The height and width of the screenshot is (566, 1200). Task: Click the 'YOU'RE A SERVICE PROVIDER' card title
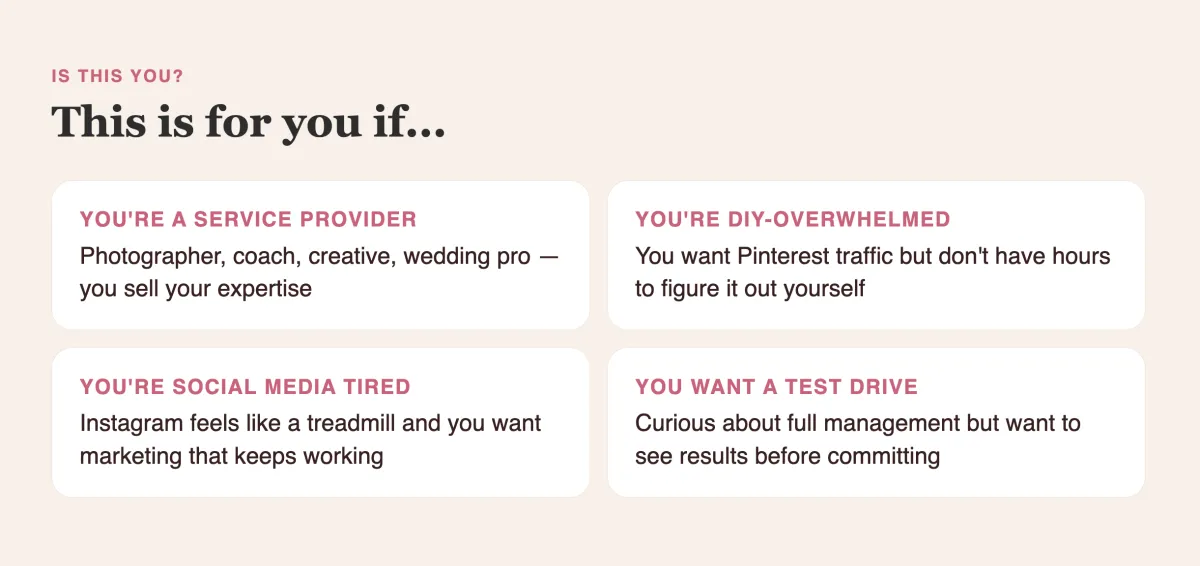[x=248, y=220]
